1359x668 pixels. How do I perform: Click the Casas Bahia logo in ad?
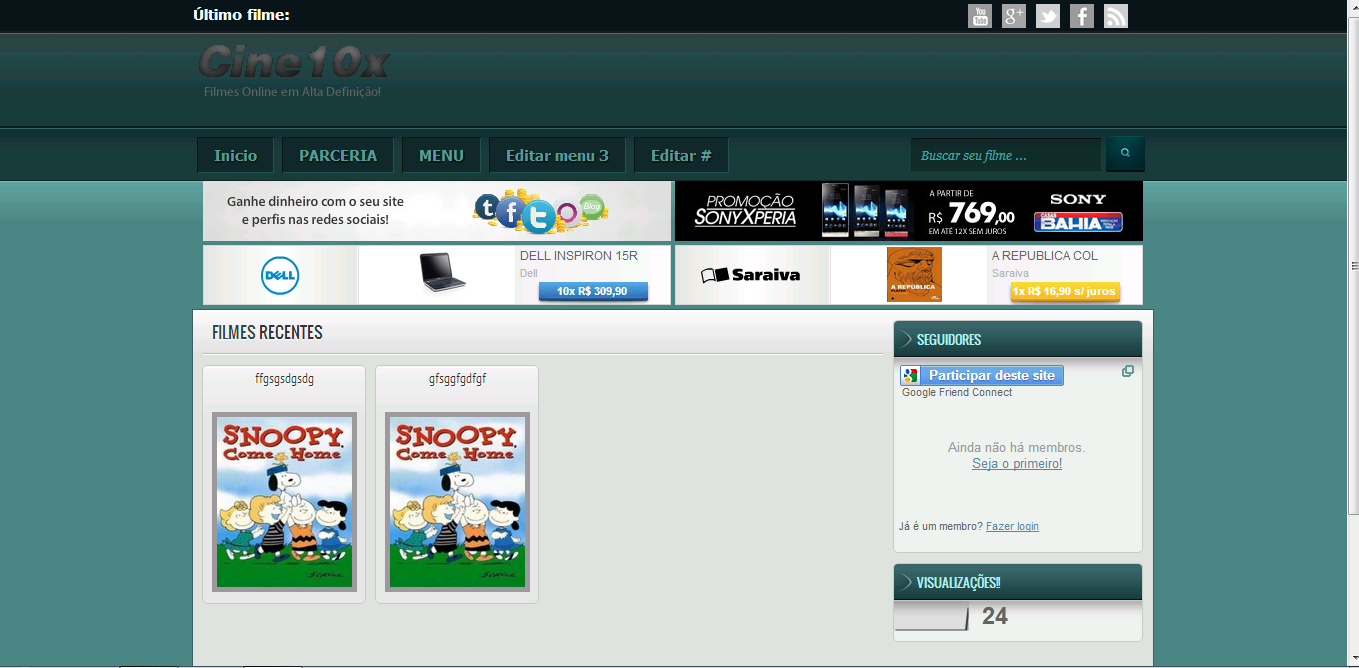[x=1078, y=221]
